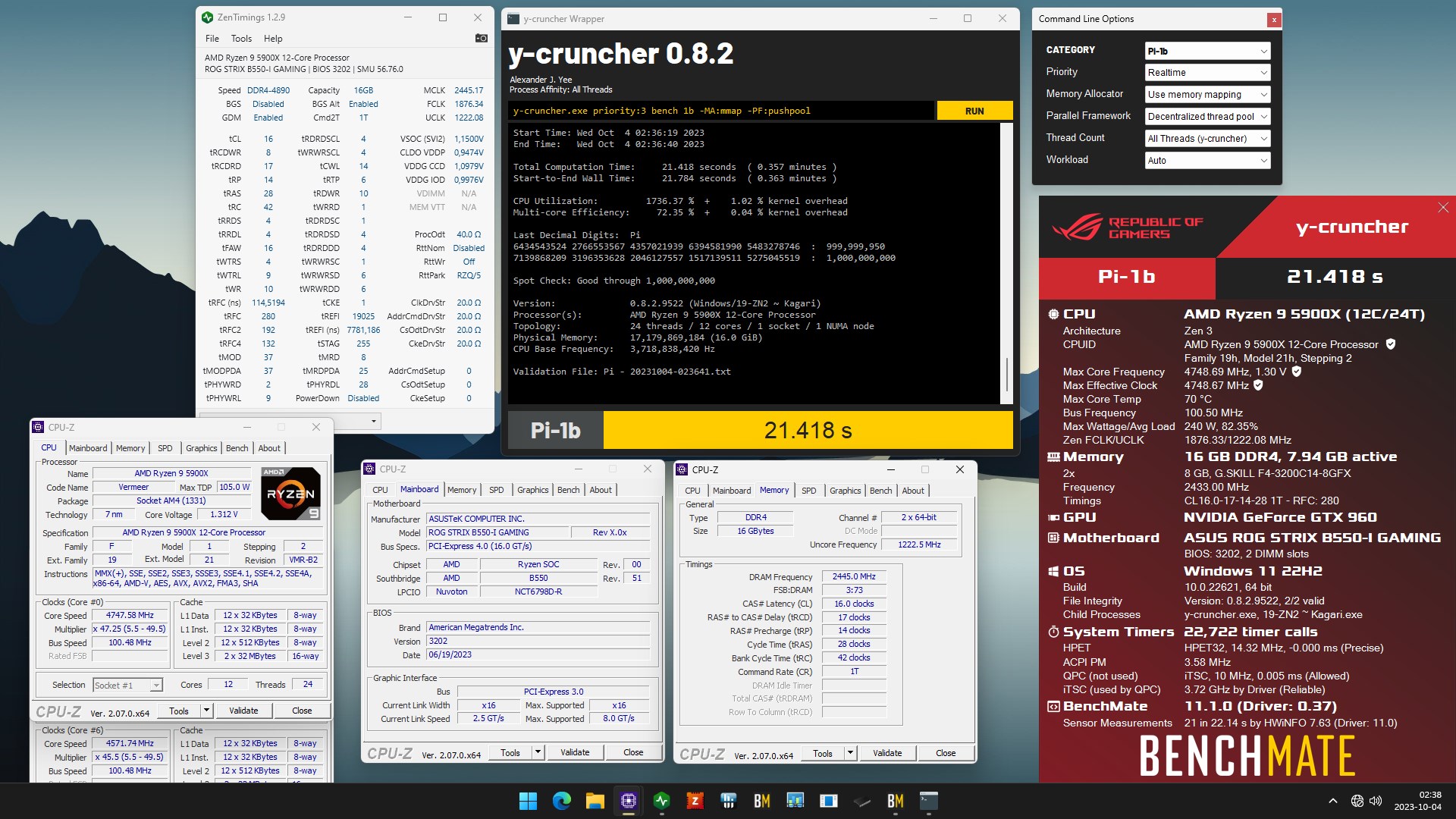Click Close button in CPU-Z Mainboard window
This screenshot has width=1456, height=819.
tap(633, 752)
